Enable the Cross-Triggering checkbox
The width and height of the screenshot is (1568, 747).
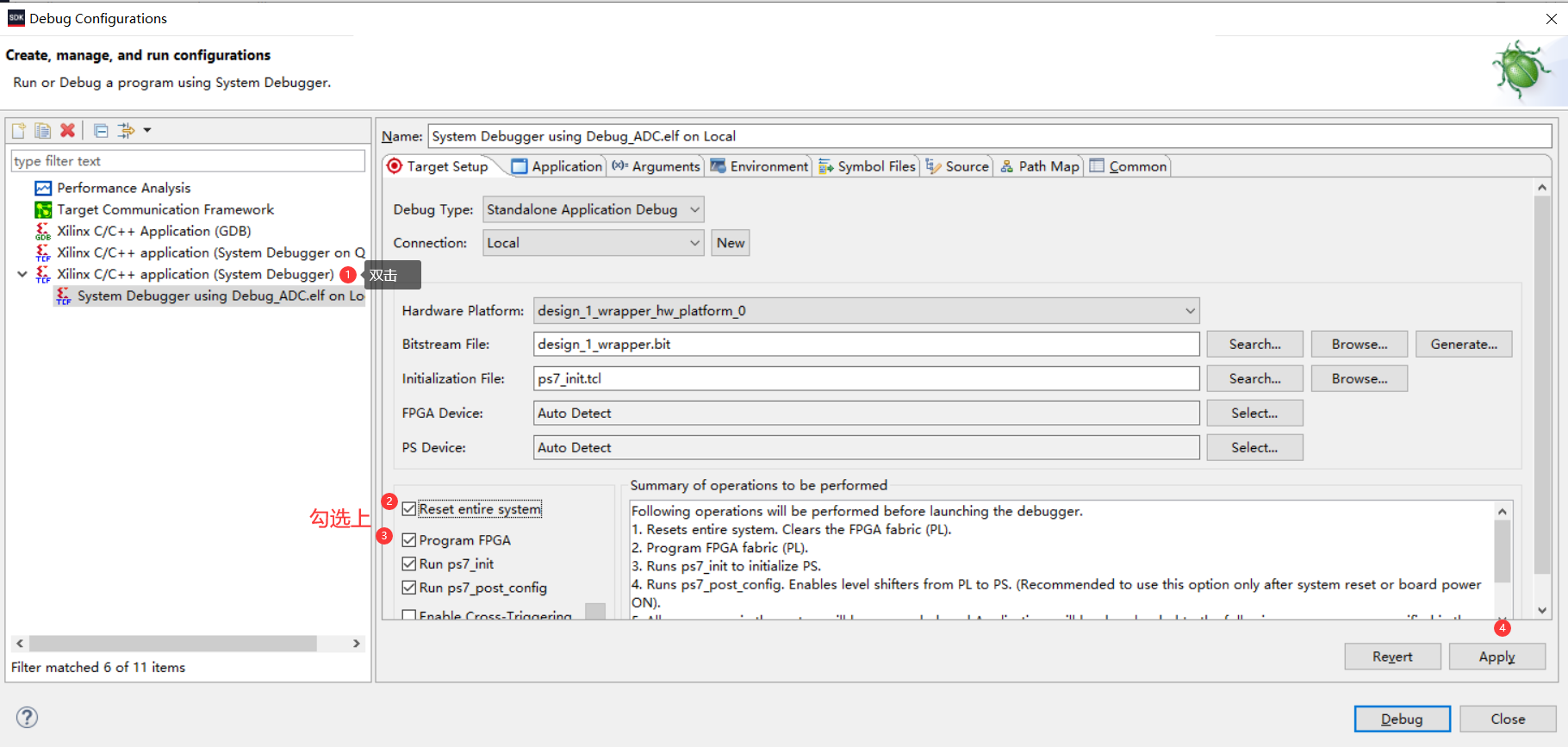click(409, 614)
